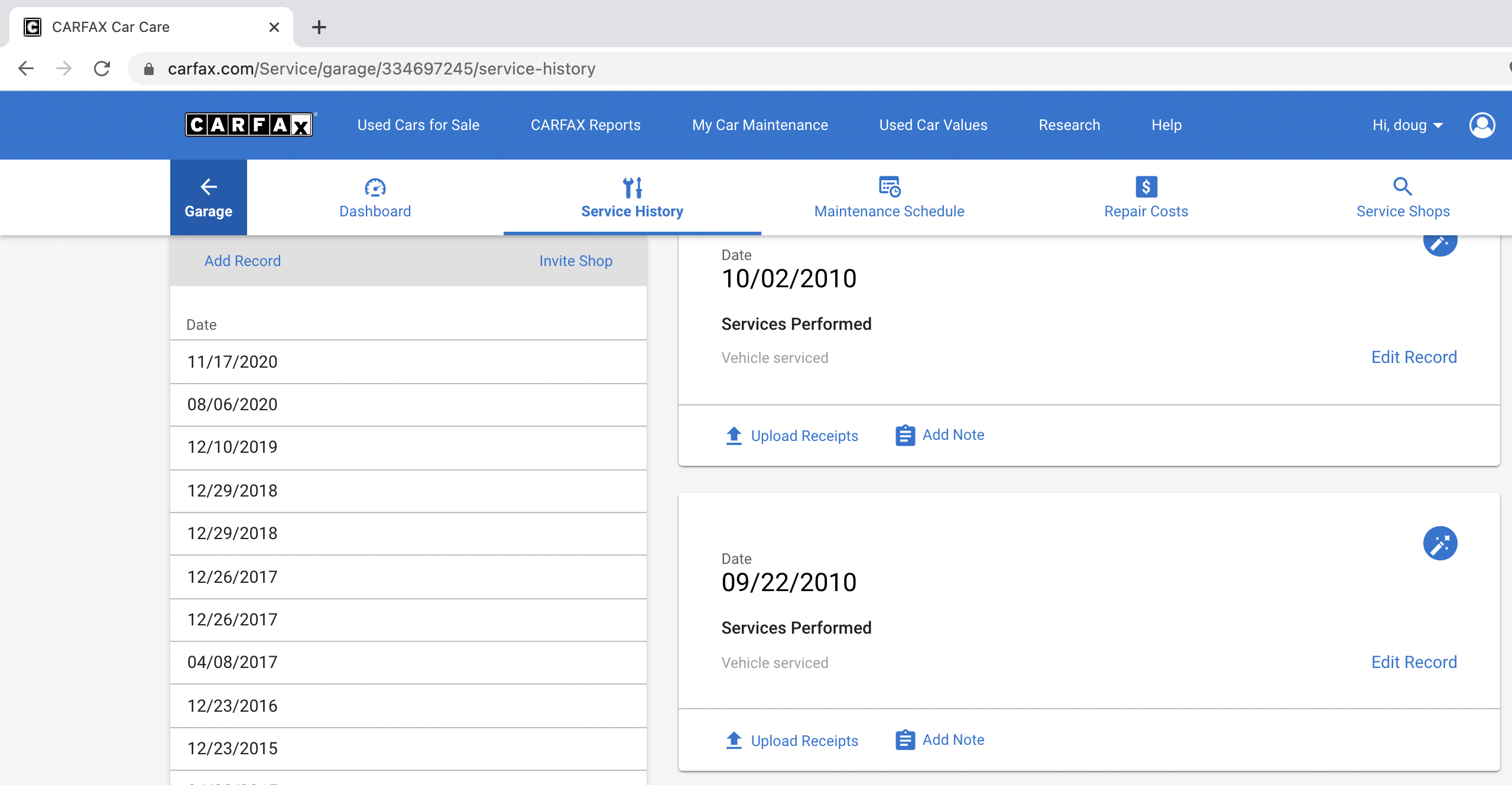Click the Dashboard gauge icon
1512x785 pixels.
(375, 187)
